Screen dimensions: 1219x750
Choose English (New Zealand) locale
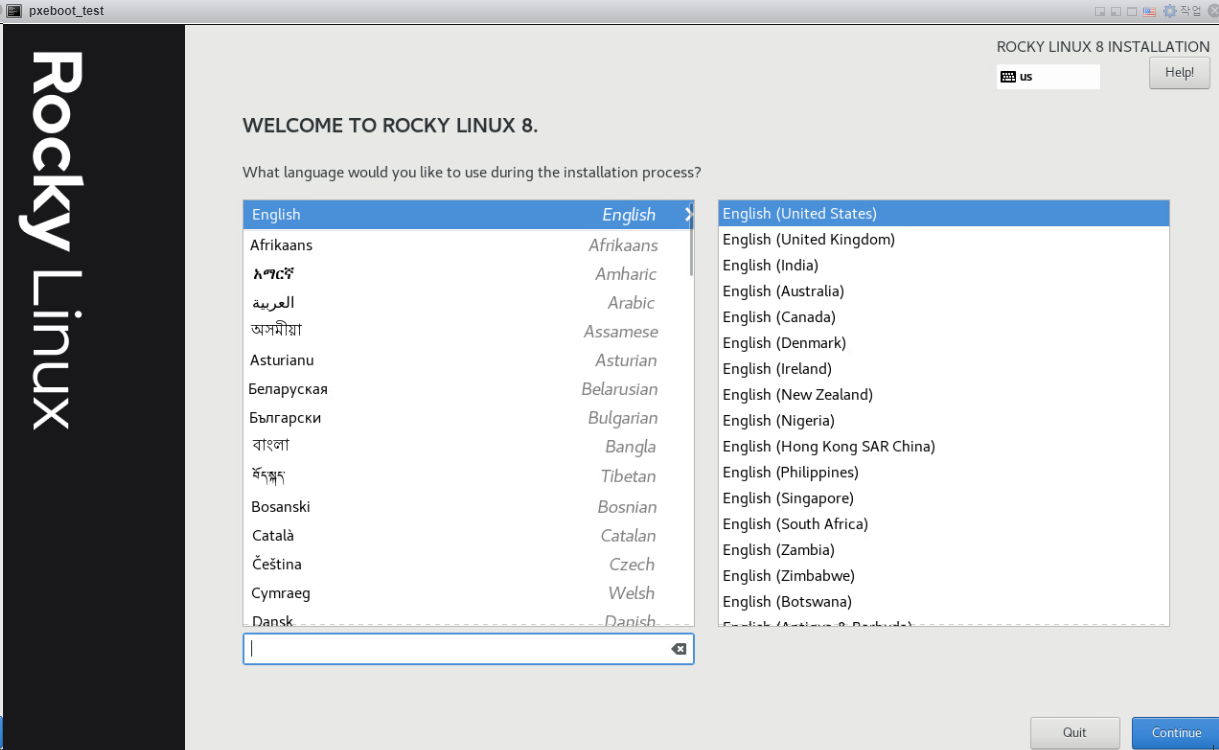tap(944, 395)
